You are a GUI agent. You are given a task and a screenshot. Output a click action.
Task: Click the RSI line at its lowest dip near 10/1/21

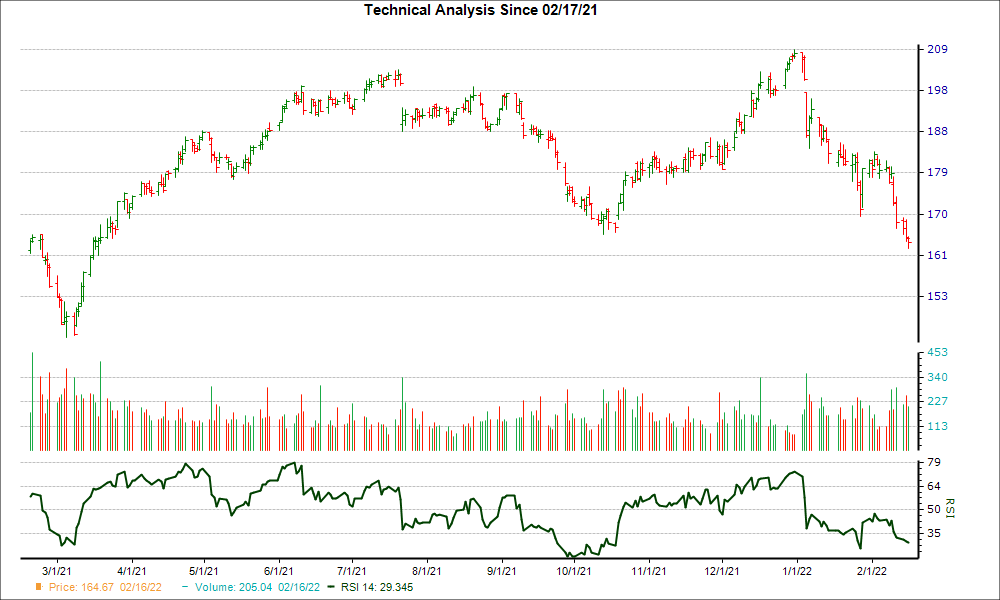click(573, 553)
